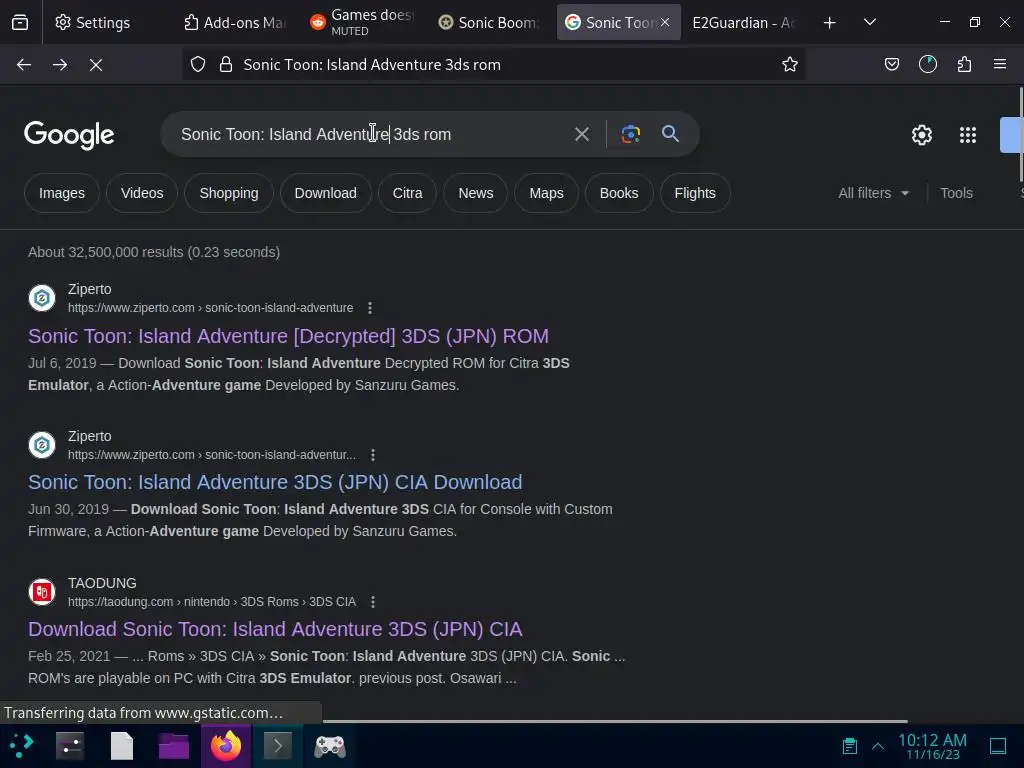
Task: Open new tab with plus button
Action: click(829, 23)
